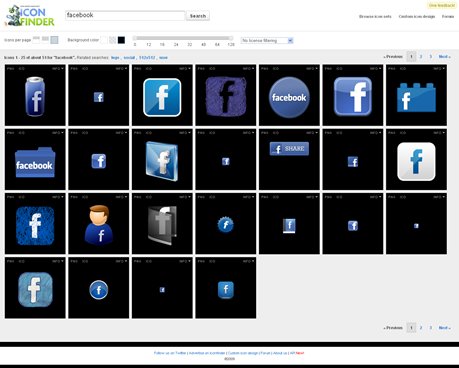Download ICO of the user avatar icon
Screen dimensions: 459x368
click(85, 197)
